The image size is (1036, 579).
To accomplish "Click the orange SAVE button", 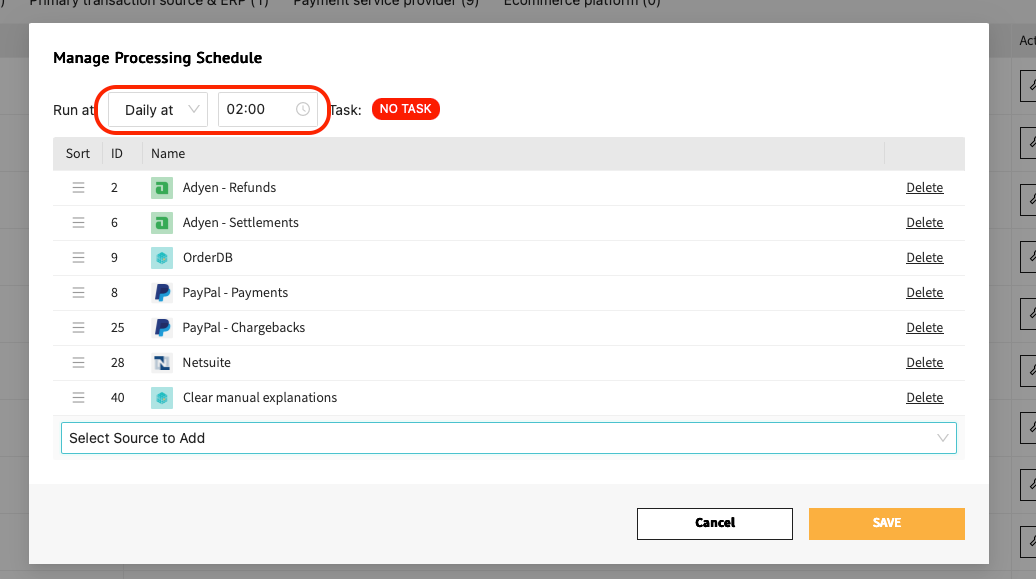I will pyautogui.click(x=887, y=523).
